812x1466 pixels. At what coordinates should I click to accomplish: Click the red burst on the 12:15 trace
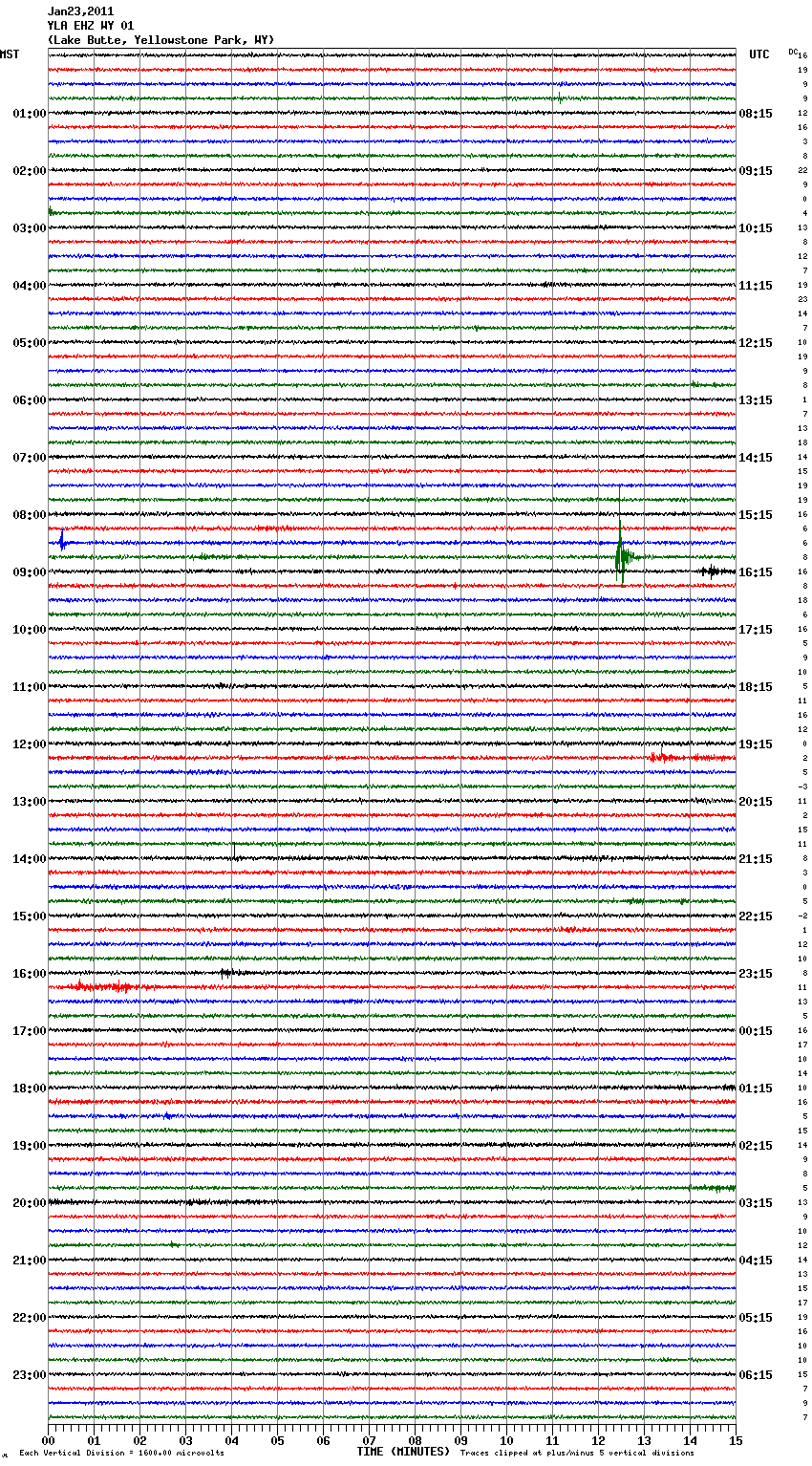[667, 757]
